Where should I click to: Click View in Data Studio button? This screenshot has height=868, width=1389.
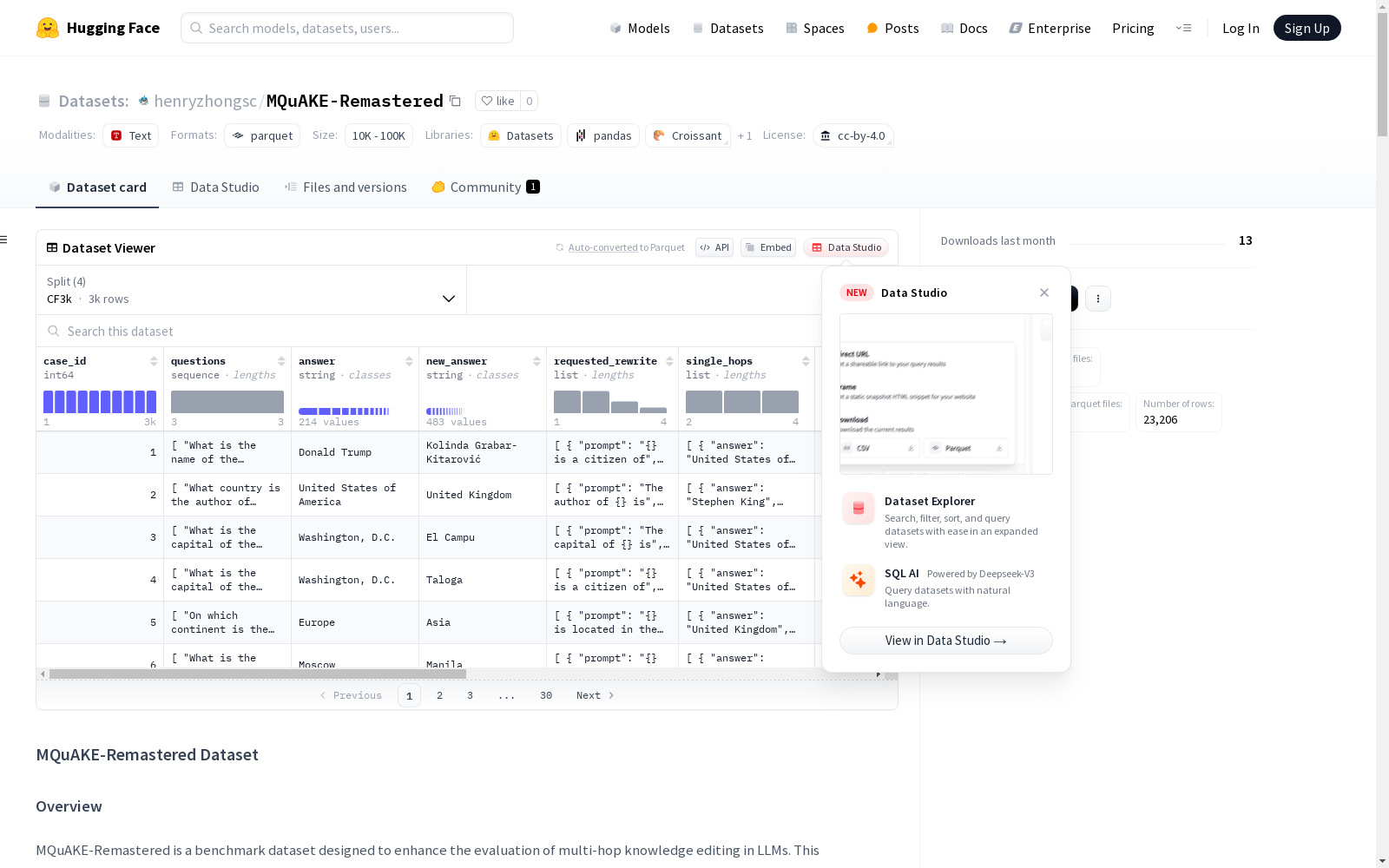click(x=946, y=641)
